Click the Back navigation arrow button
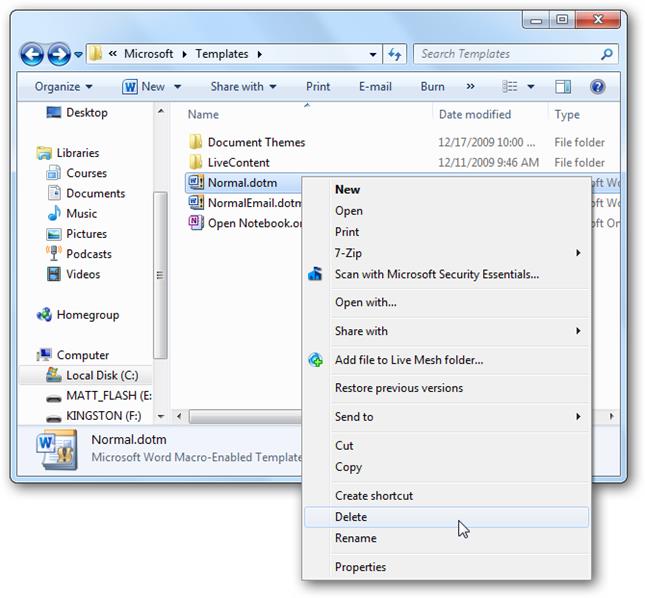This screenshot has width=645, height=598. [x=32, y=54]
